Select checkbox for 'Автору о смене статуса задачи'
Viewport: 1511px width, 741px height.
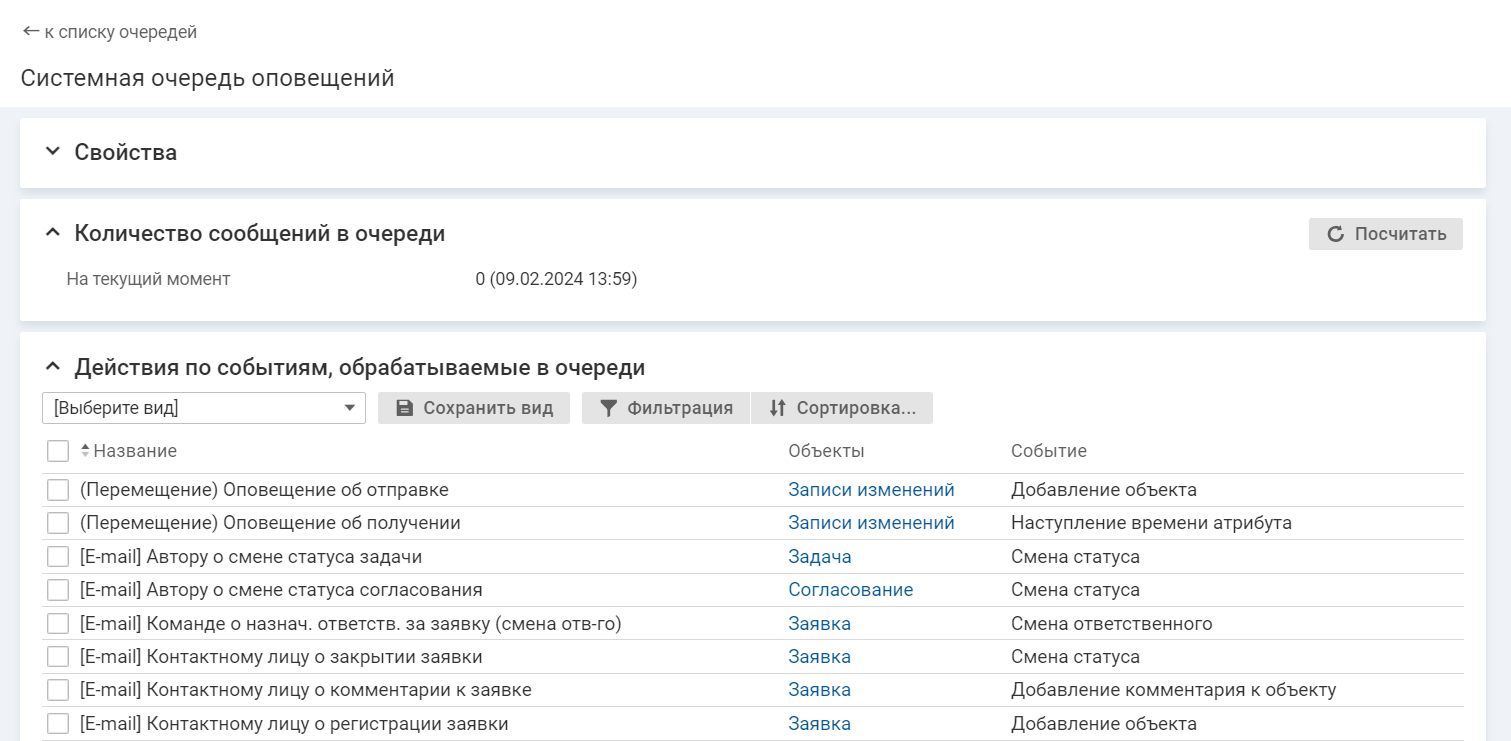58,557
